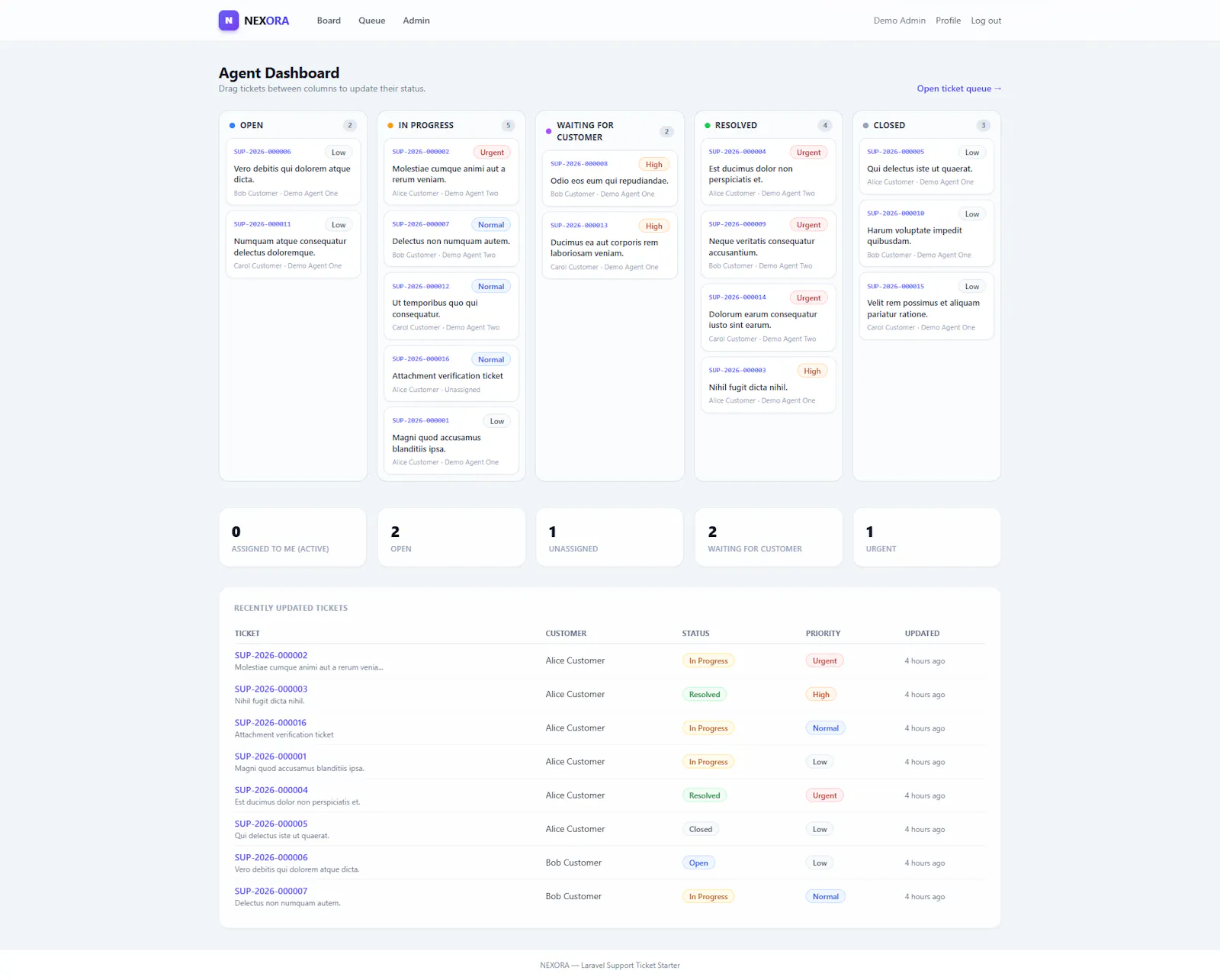The width and height of the screenshot is (1220, 980).
Task: Click the Open count stat card
Action: (x=451, y=538)
